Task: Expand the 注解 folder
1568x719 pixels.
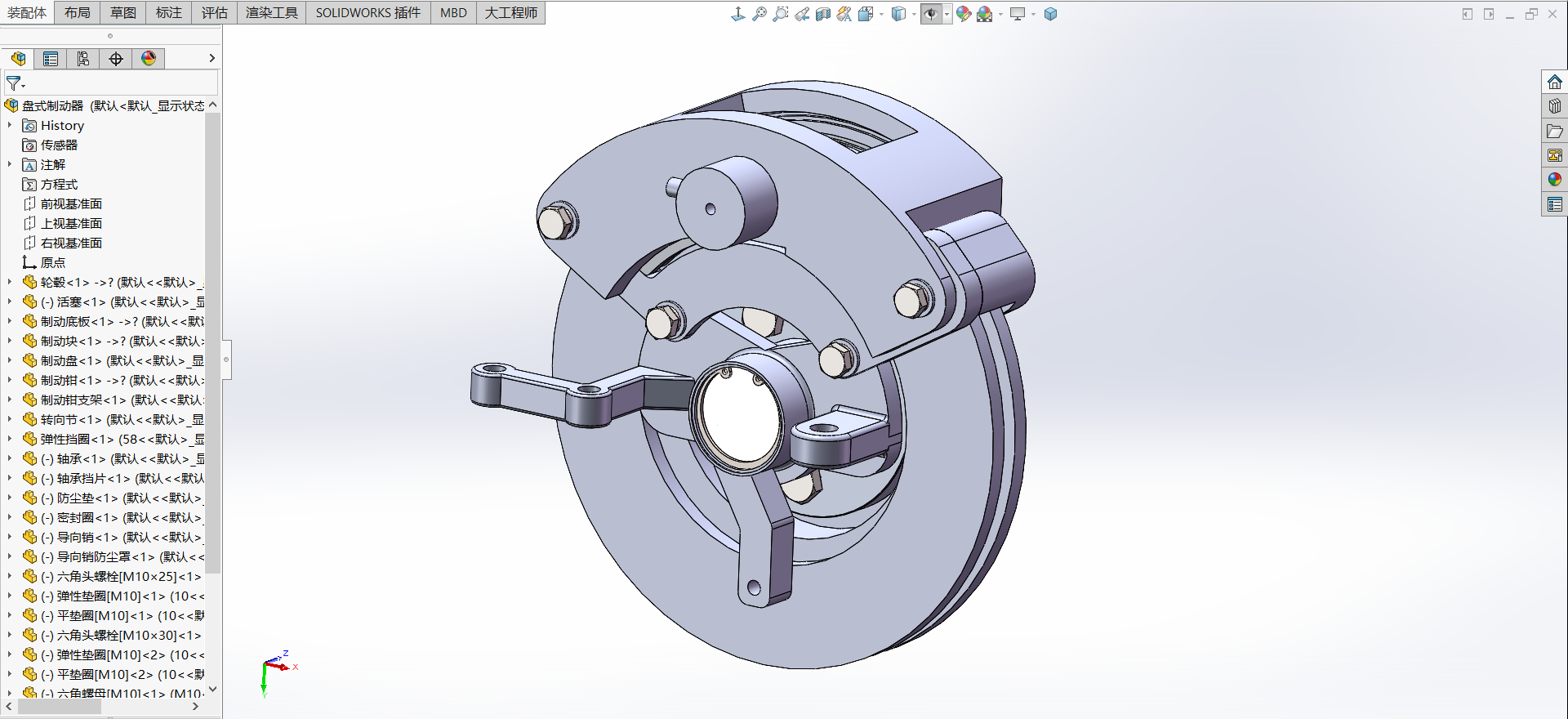Action: pyautogui.click(x=10, y=164)
